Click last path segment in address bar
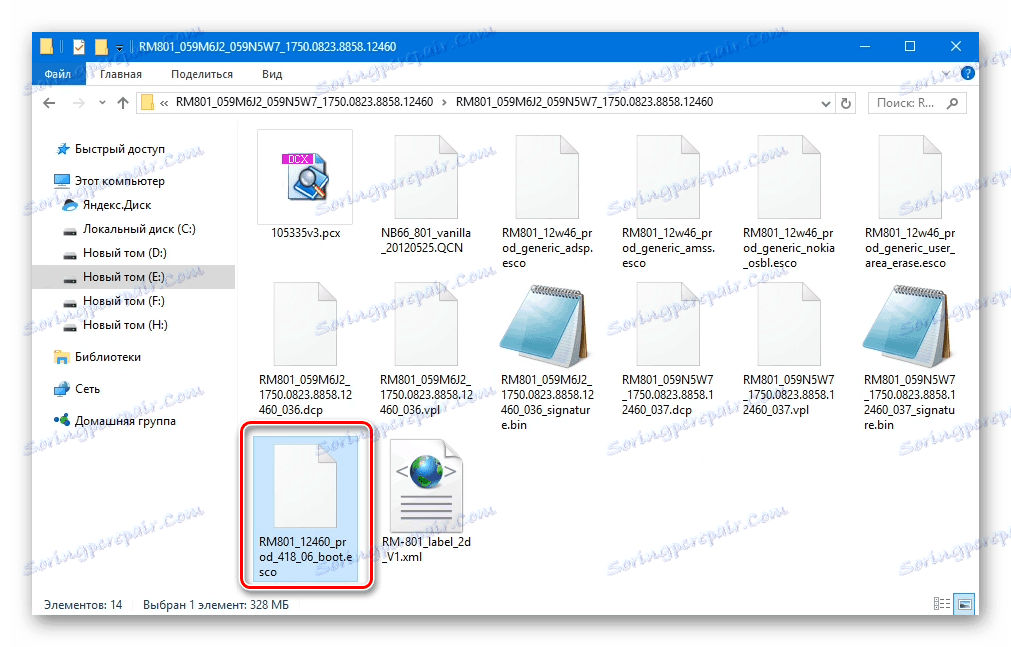This screenshot has height=647, width=1011. tap(584, 102)
